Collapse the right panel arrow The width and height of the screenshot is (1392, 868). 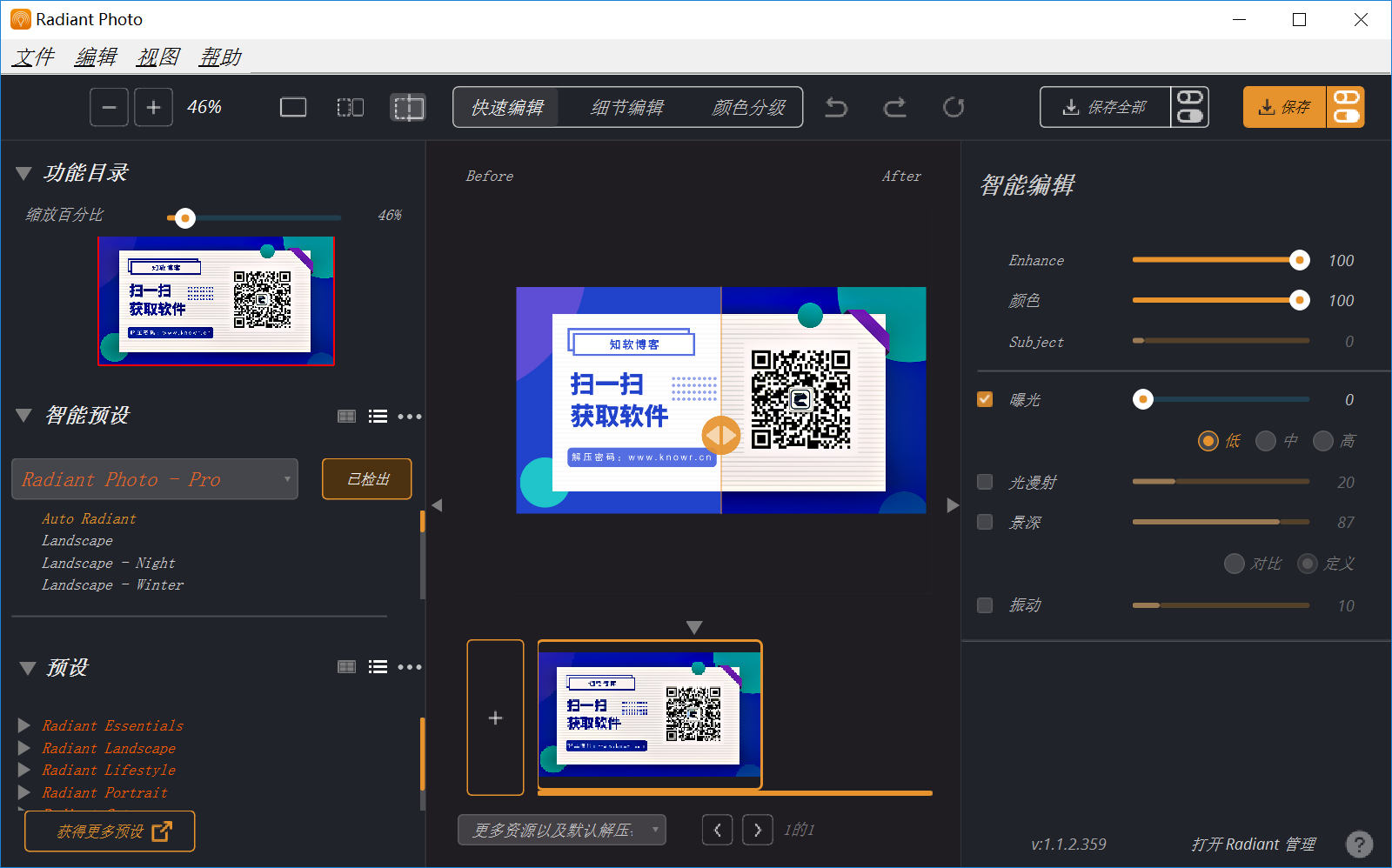953,504
